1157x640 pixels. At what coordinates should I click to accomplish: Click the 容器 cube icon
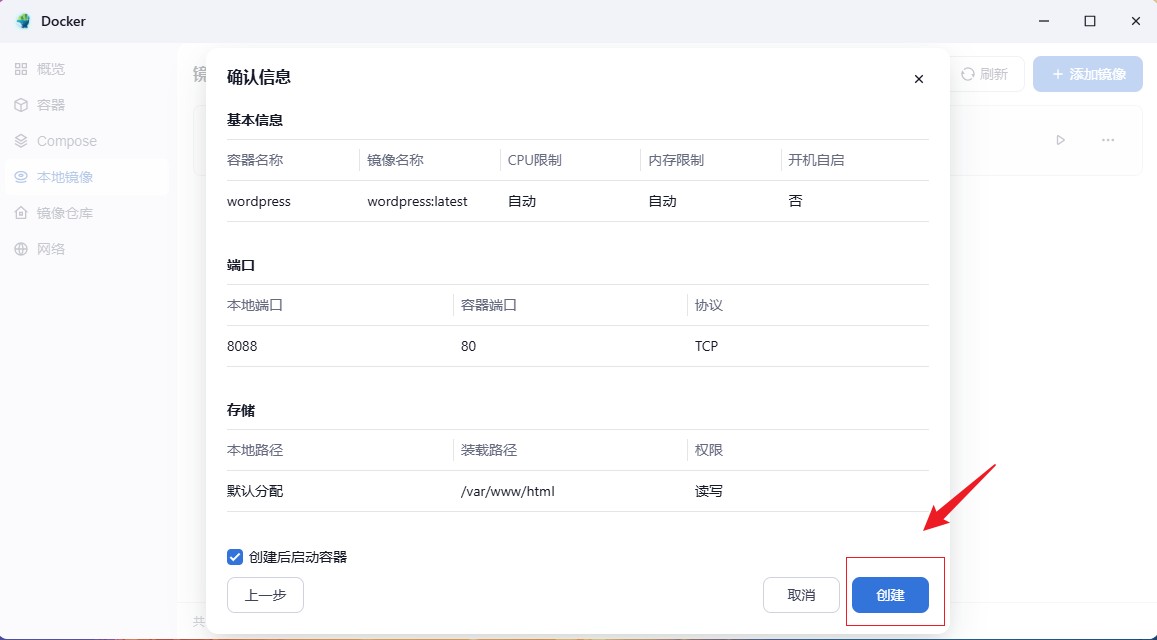tap(21, 105)
